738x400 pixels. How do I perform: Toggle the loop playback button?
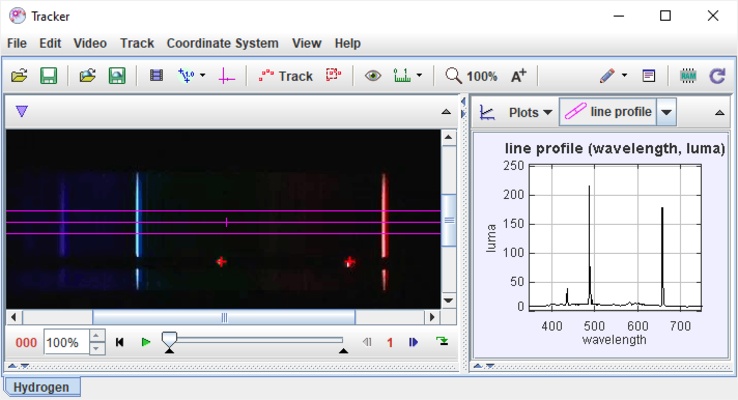442,342
